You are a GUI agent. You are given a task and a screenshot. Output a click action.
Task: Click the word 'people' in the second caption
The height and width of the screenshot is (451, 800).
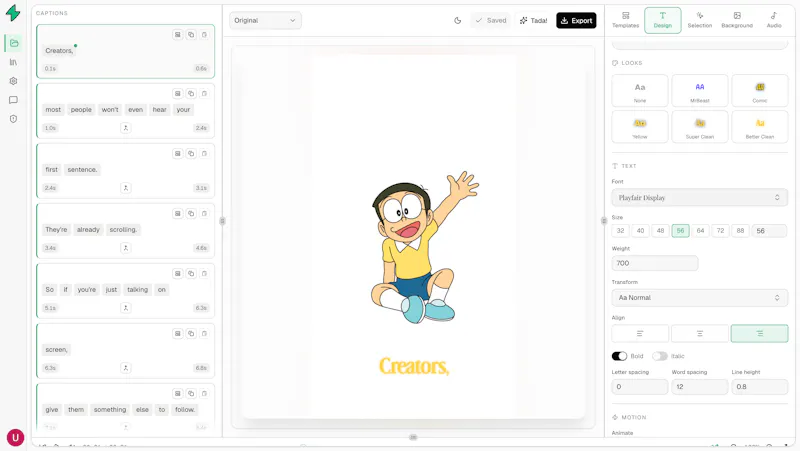[x=81, y=110]
